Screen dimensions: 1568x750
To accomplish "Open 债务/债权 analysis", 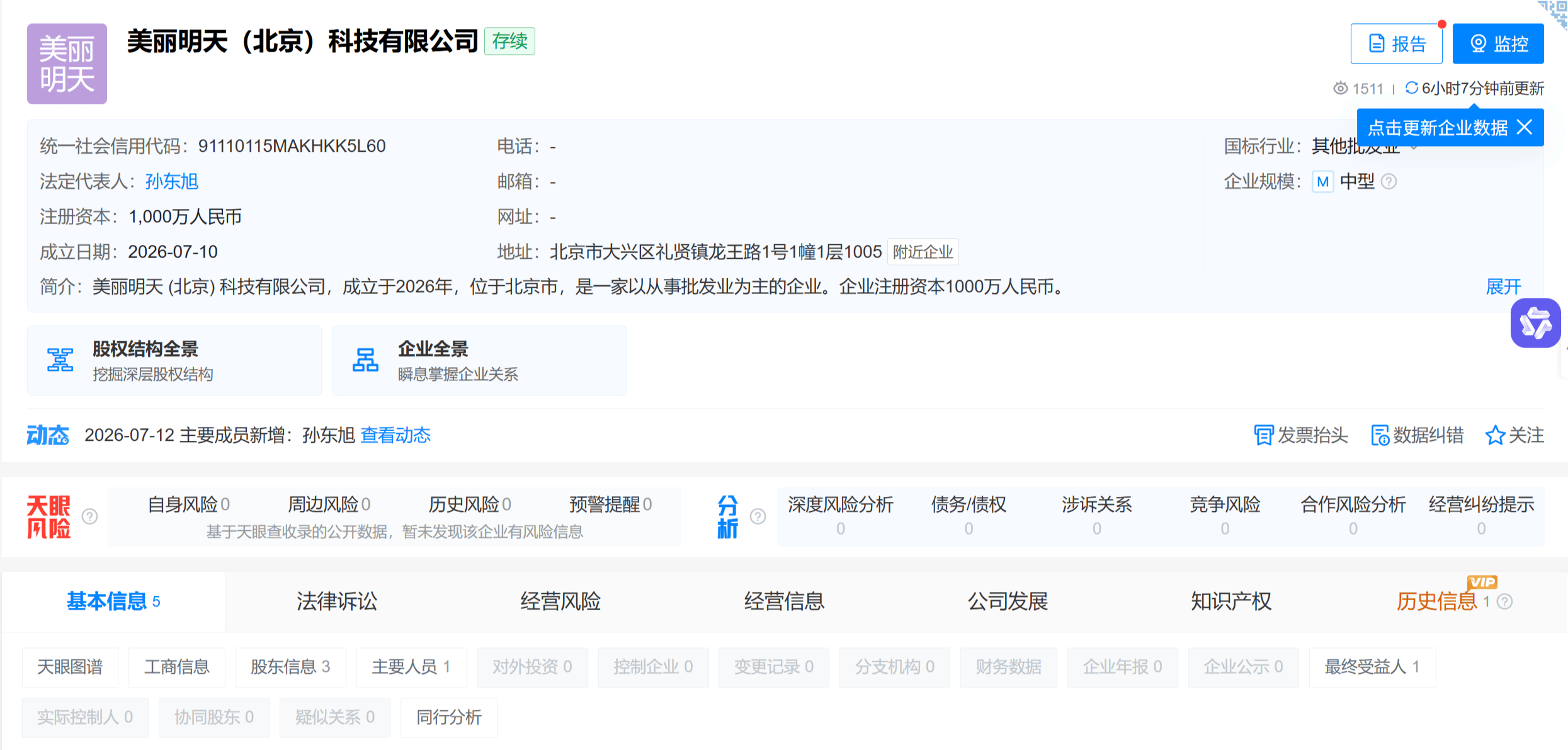I will 969,516.
